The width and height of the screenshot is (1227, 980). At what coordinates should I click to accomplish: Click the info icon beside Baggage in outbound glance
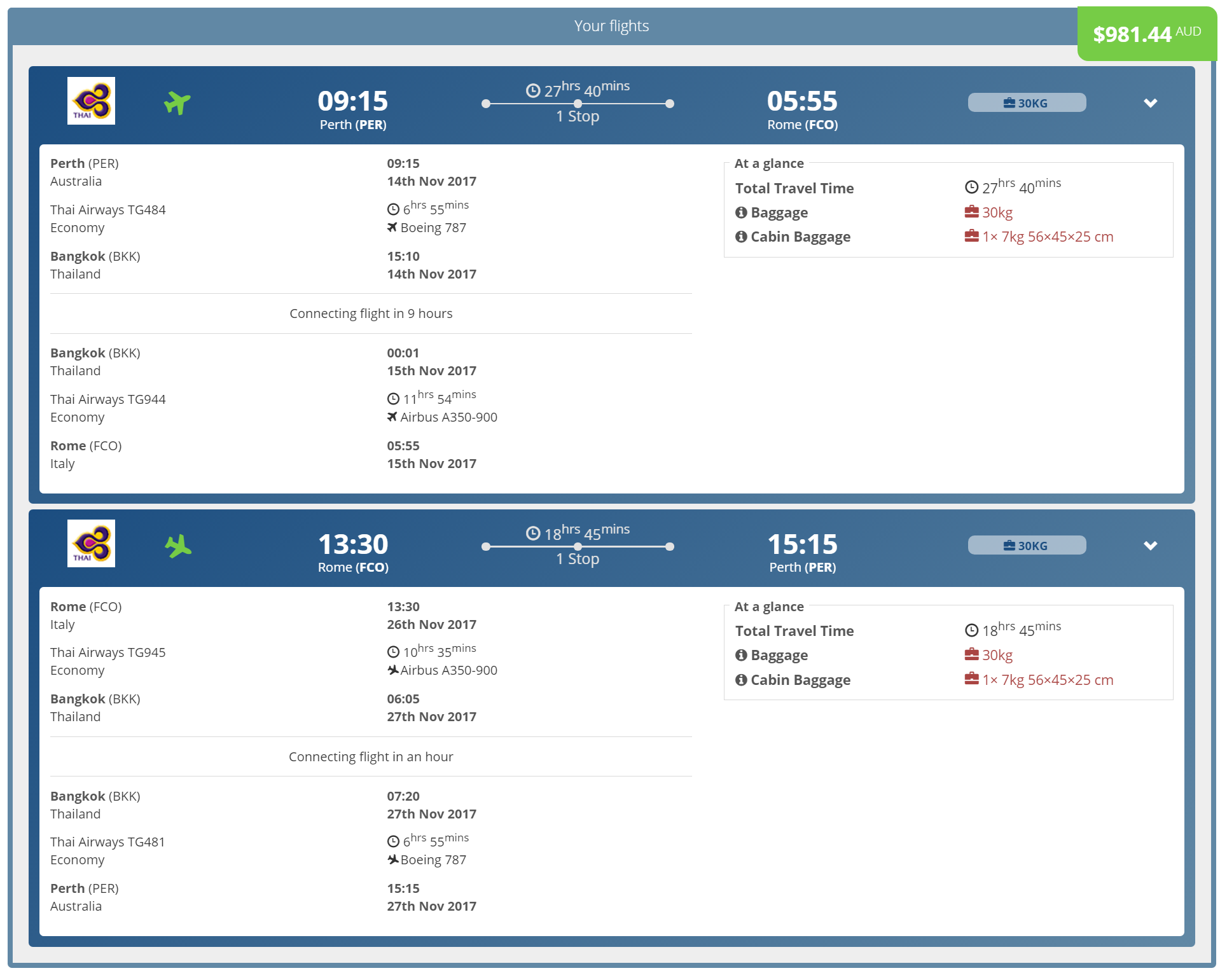[741, 212]
